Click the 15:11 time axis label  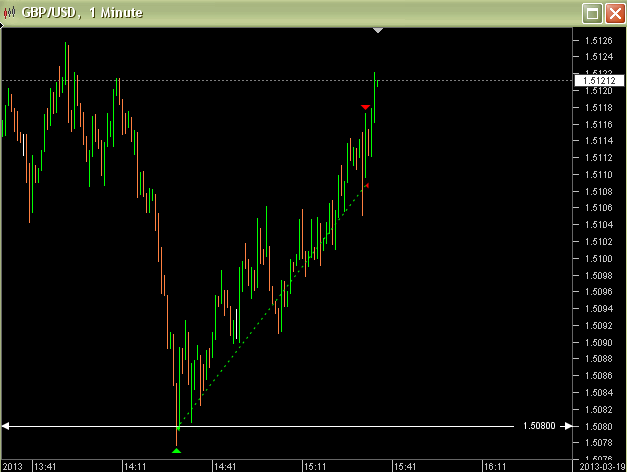click(x=315, y=466)
